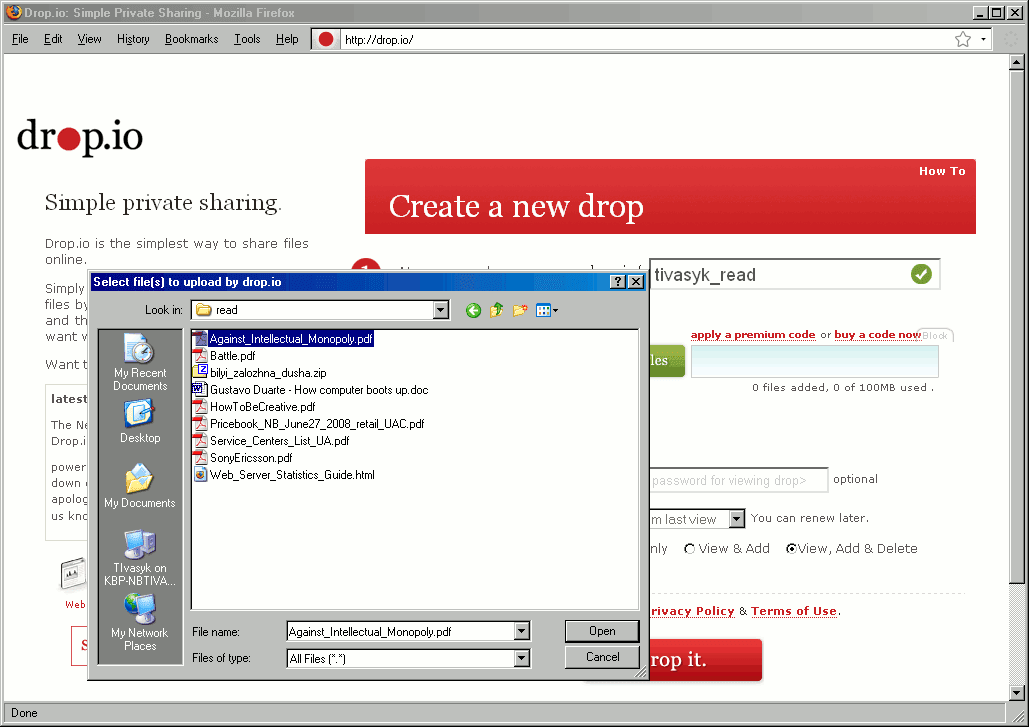Viewport: 1029px width, 727px height.
Task: Open the History menu
Action: tap(133, 39)
